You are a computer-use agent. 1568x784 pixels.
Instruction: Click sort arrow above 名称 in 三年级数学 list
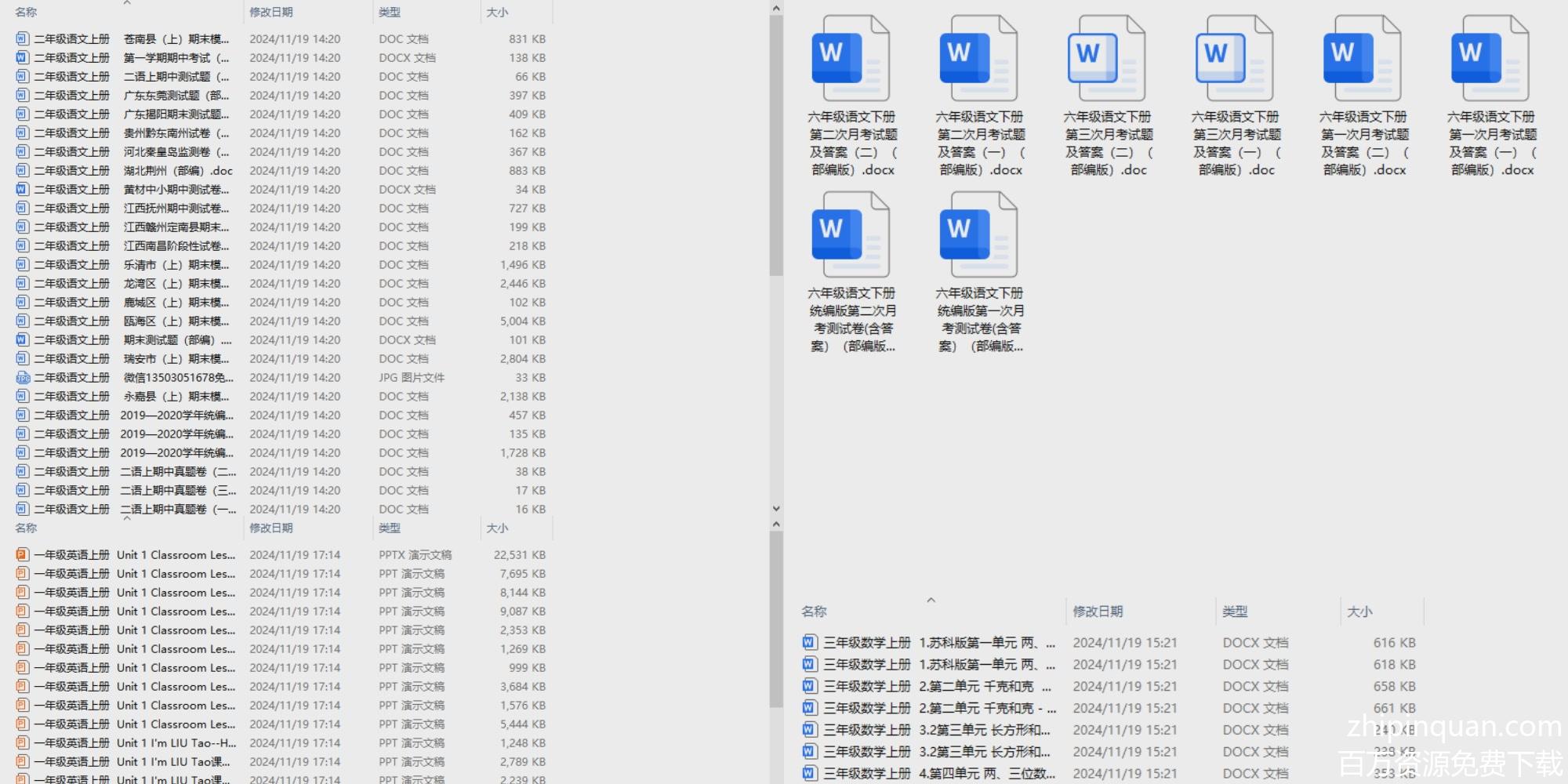pyautogui.click(x=931, y=601)
